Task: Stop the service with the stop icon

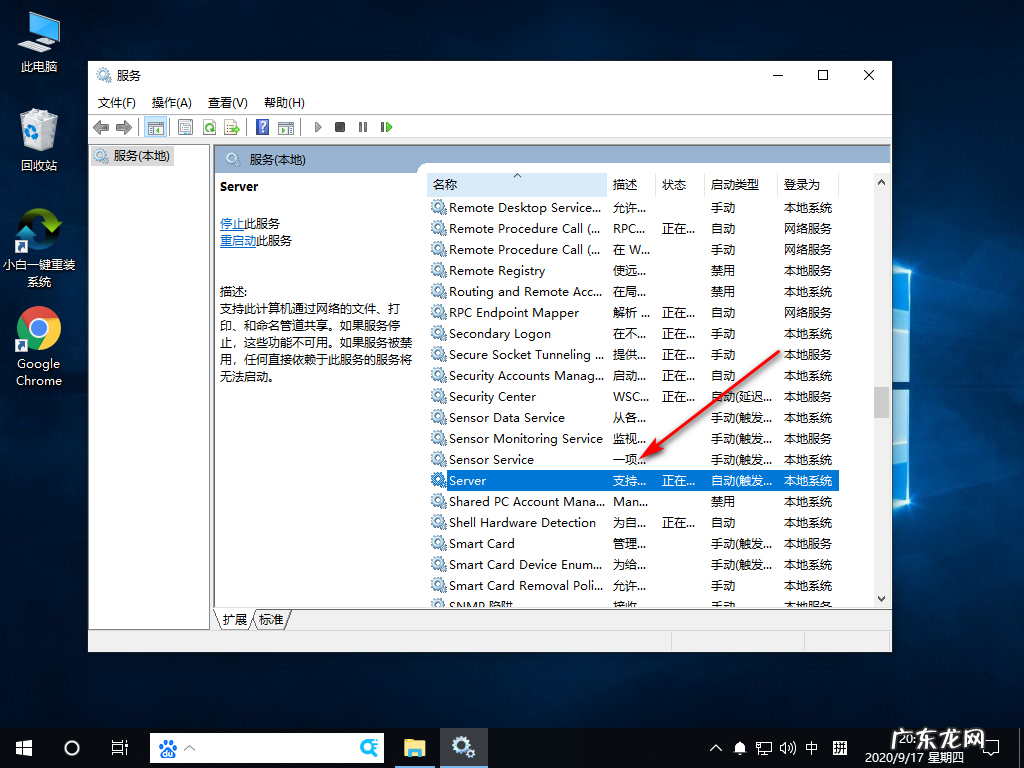Action: pos(340,127)
